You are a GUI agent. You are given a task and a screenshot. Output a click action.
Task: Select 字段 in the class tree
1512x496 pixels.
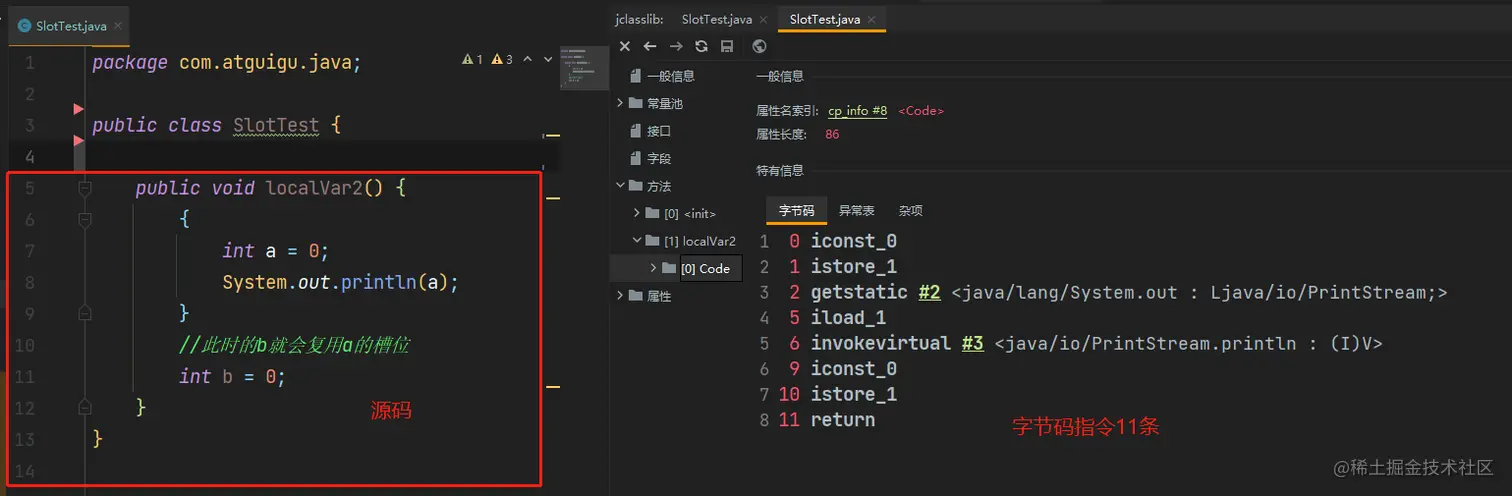(x=659, y=159)
